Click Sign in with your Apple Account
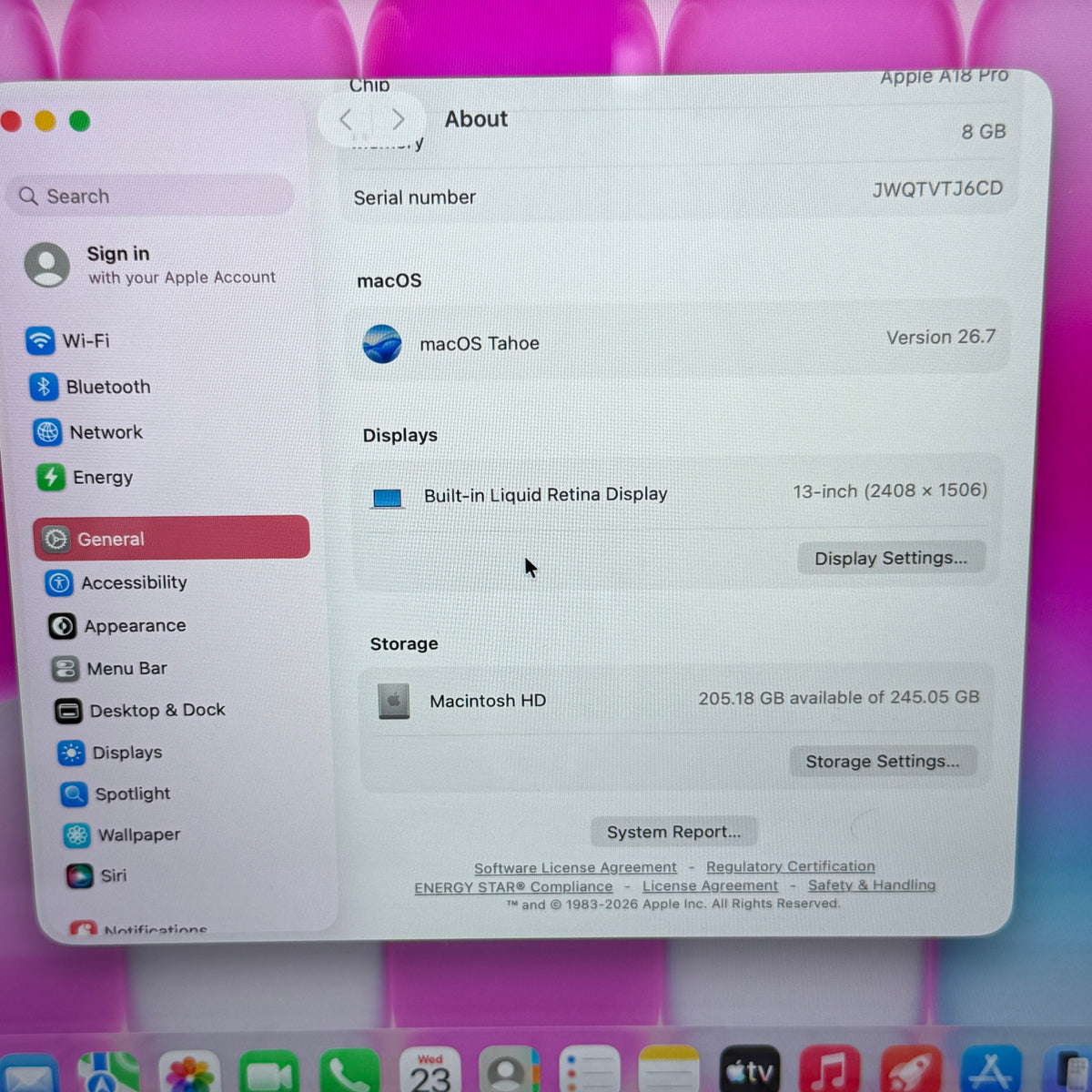This screenshot has height=1092, width=1092. 151,265
